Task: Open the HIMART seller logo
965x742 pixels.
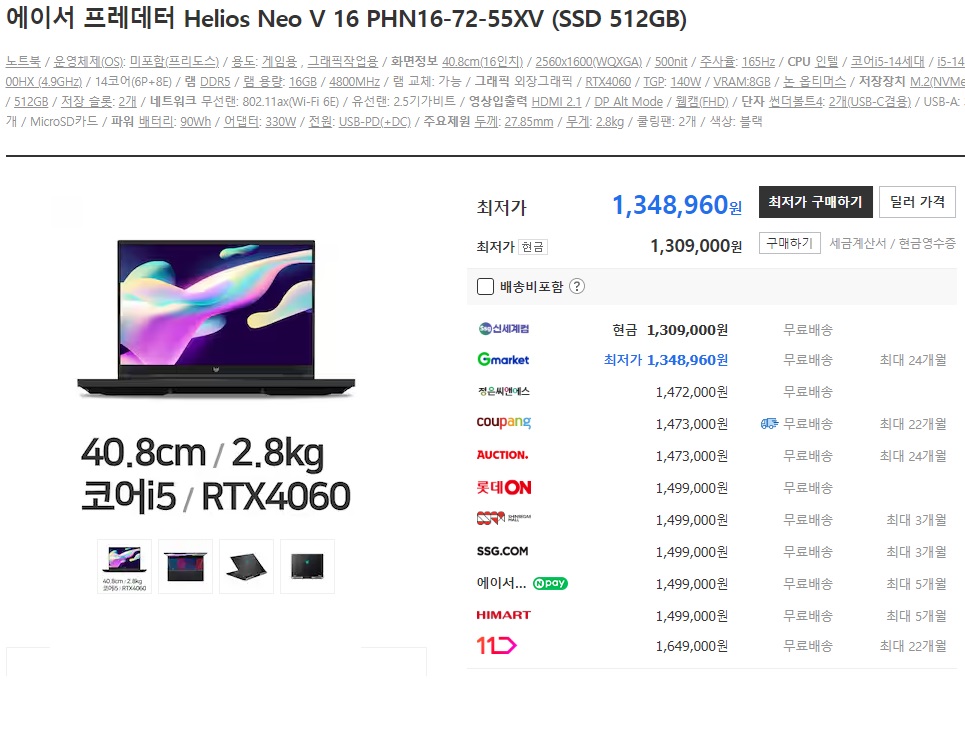Action: pos(503,615)
